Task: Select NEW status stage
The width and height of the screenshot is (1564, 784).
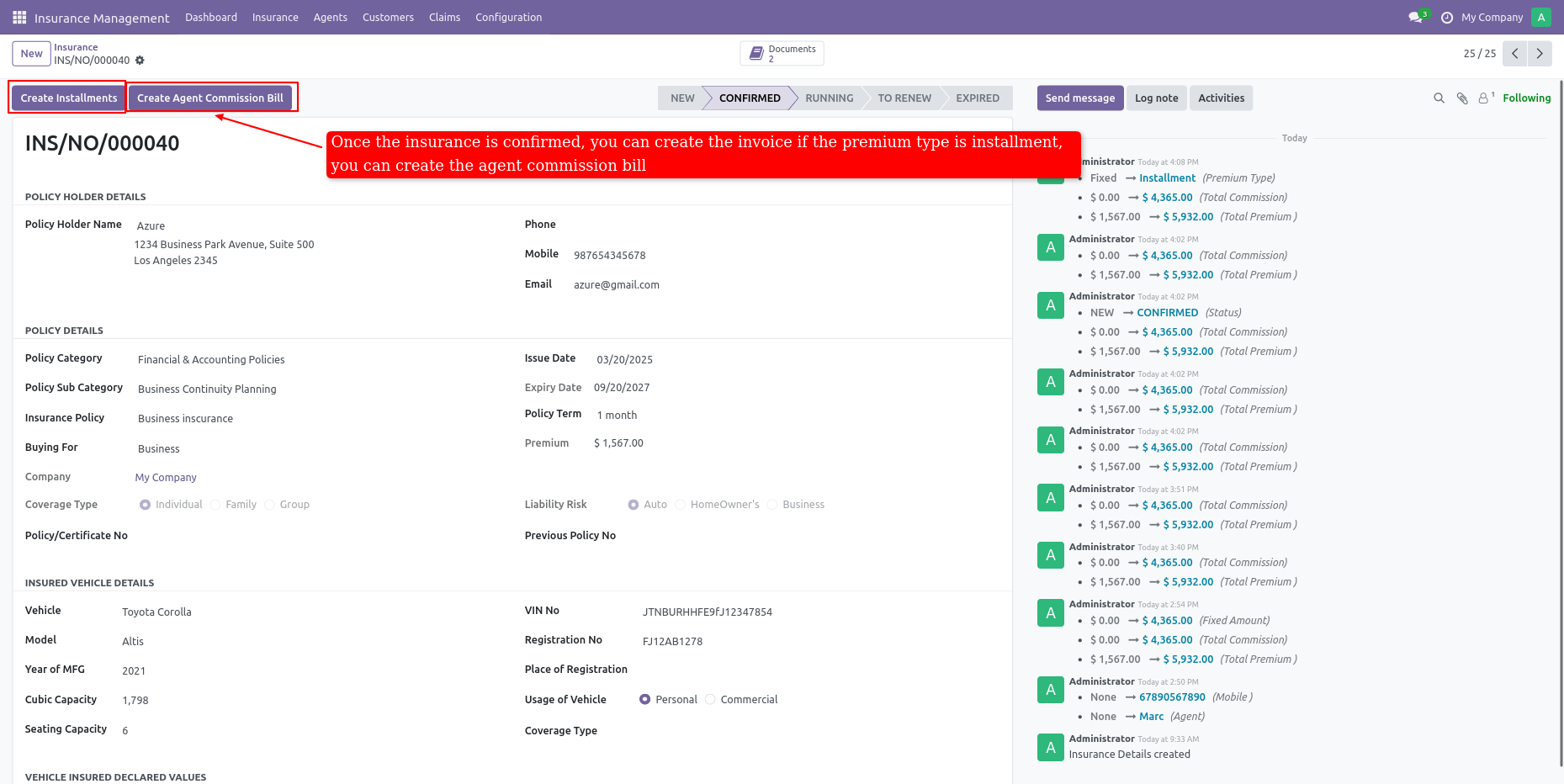Action: tap(681, 98)
